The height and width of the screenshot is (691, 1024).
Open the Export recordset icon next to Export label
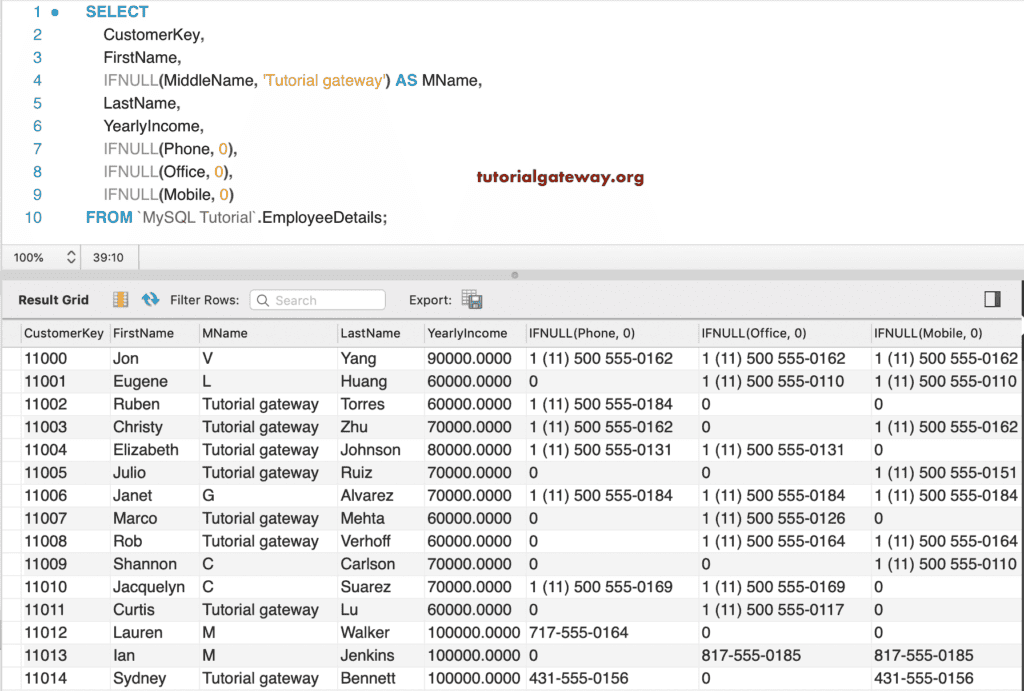(x=471, y=300)
